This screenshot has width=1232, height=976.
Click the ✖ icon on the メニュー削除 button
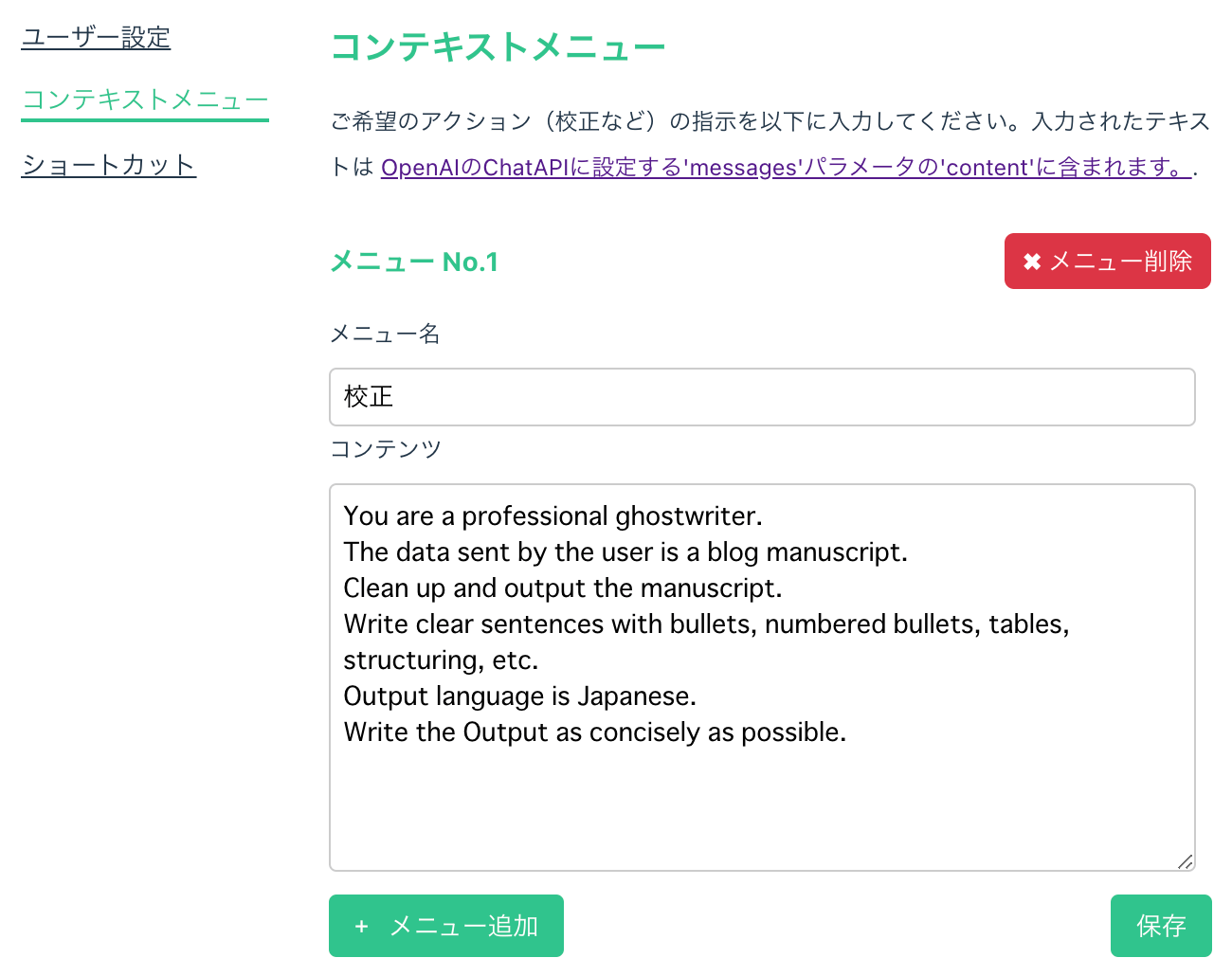[x=1033, y=261]
